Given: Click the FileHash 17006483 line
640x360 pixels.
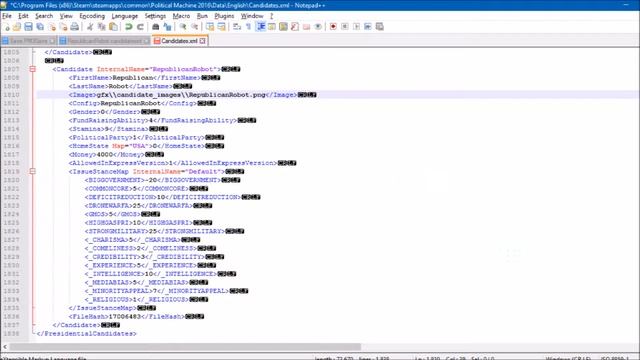Looking at the screenshot, I should point(136,316).
